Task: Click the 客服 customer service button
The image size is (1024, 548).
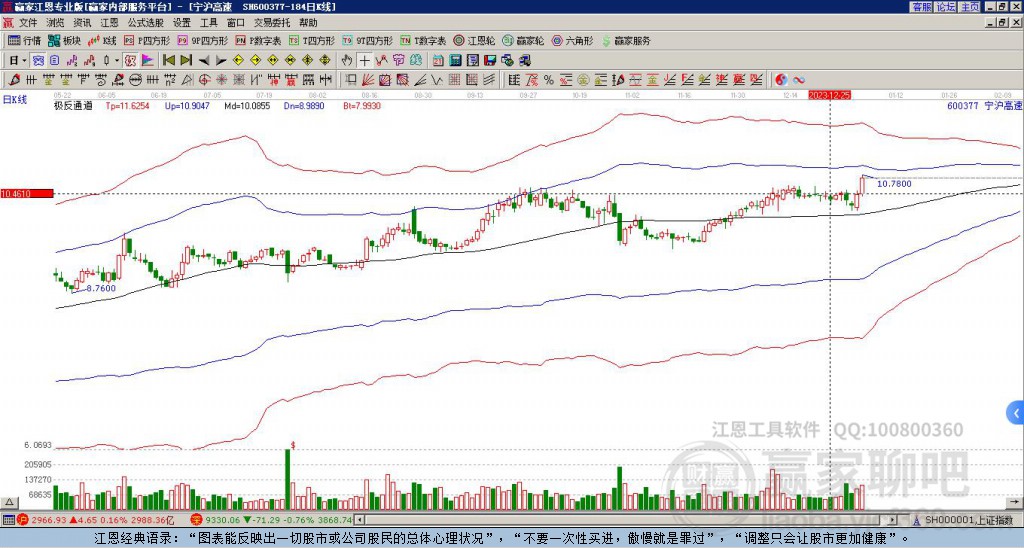Action: click(921, 7)
